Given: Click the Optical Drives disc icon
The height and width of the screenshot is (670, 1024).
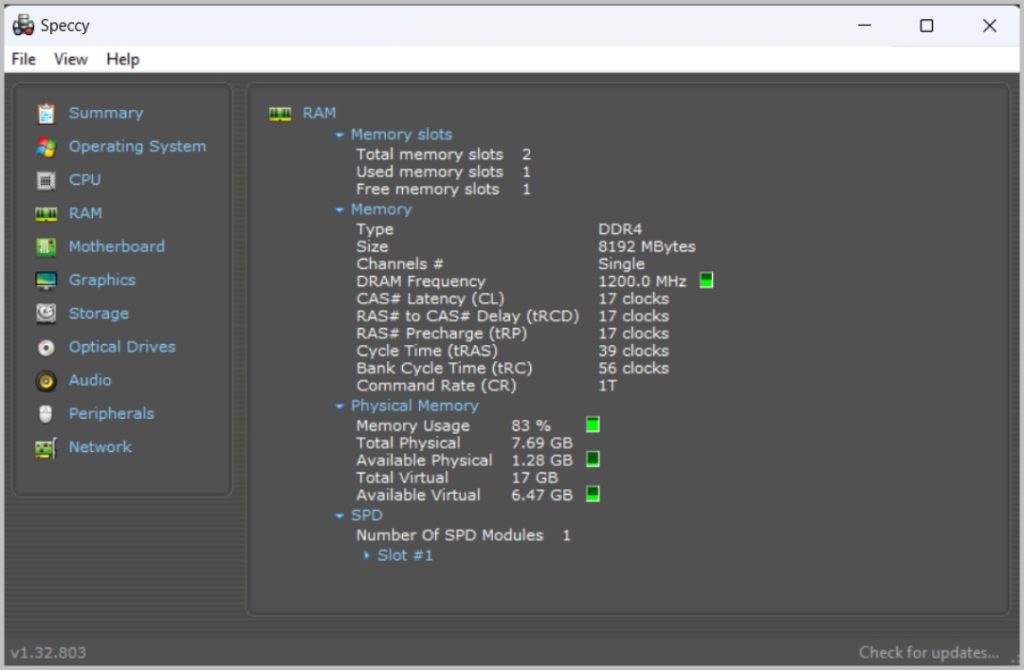Looking at the screenshot, I should point(46,347).
